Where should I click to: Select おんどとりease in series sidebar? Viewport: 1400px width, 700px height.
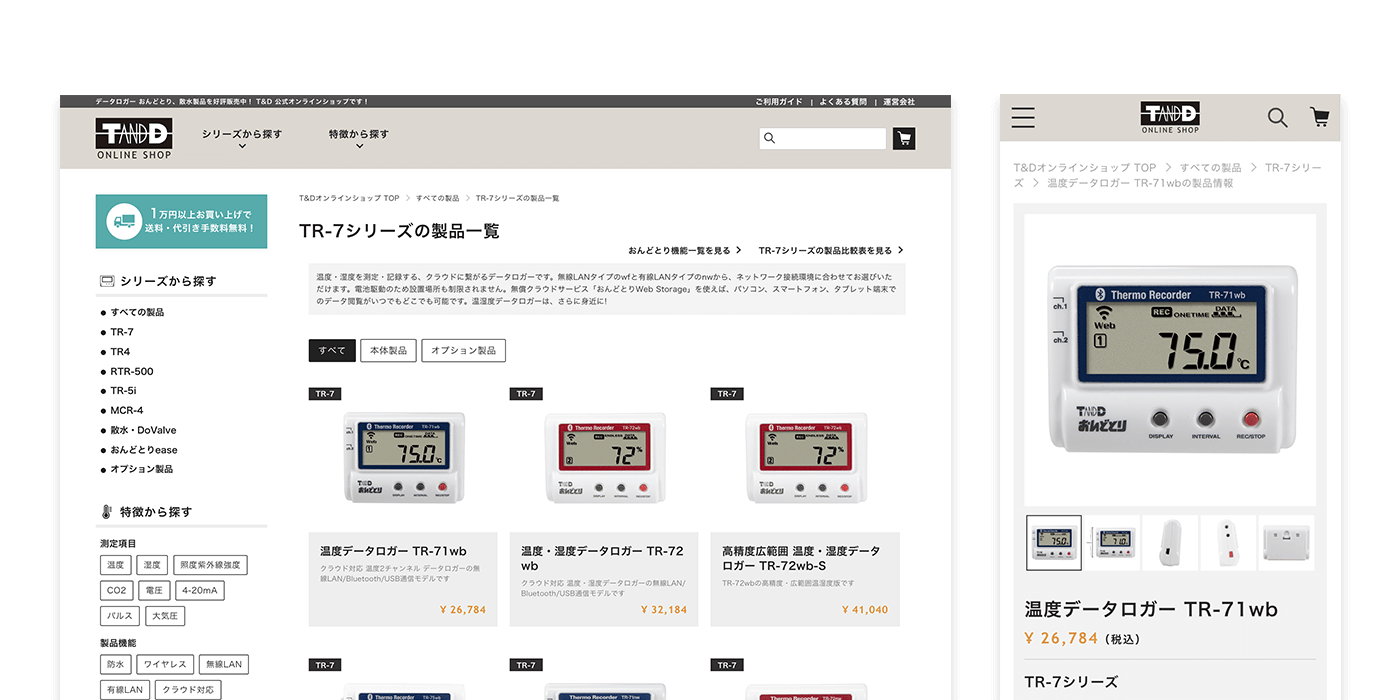(144, 450)
